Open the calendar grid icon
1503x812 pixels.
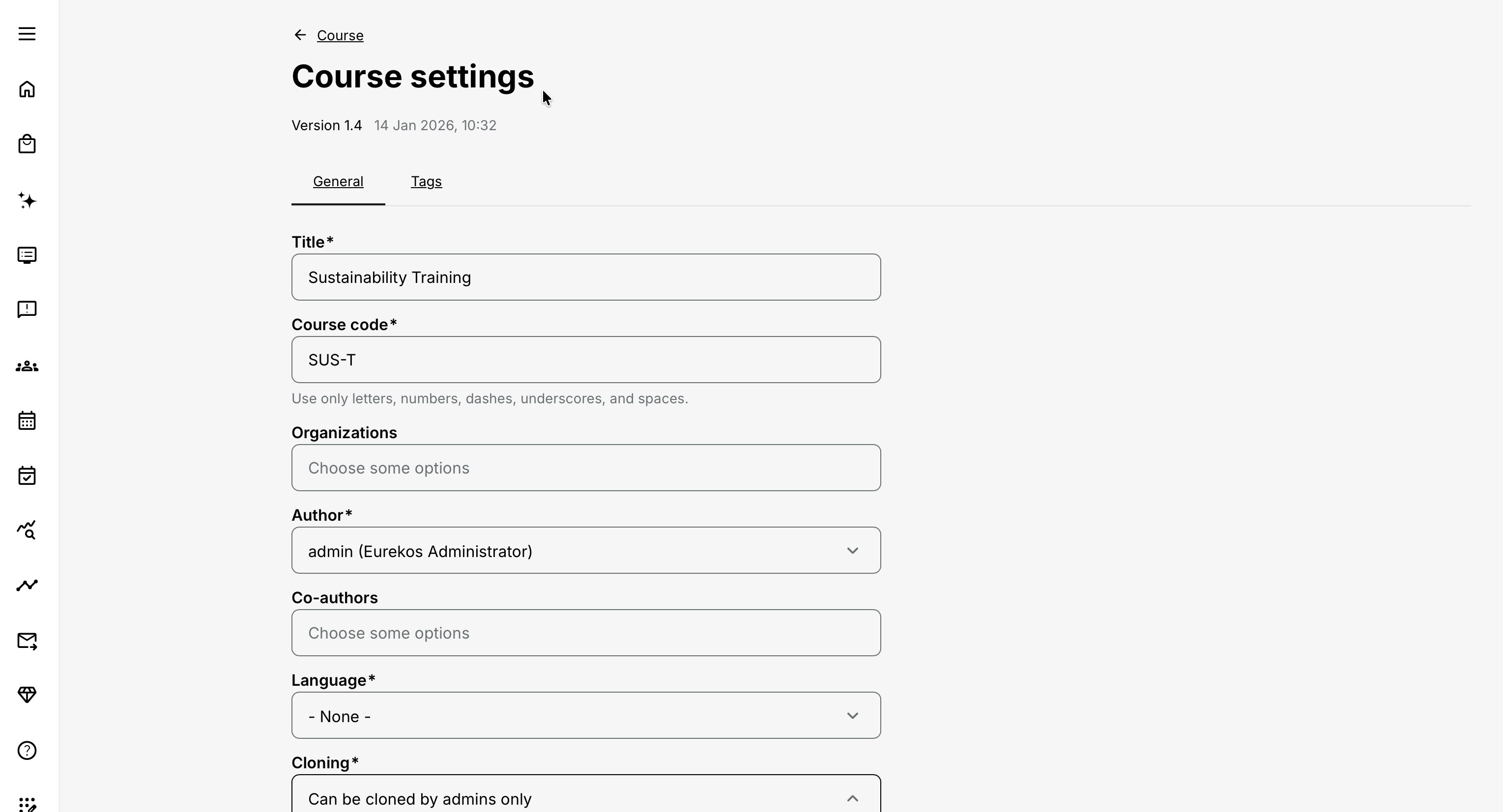point(27,420)
